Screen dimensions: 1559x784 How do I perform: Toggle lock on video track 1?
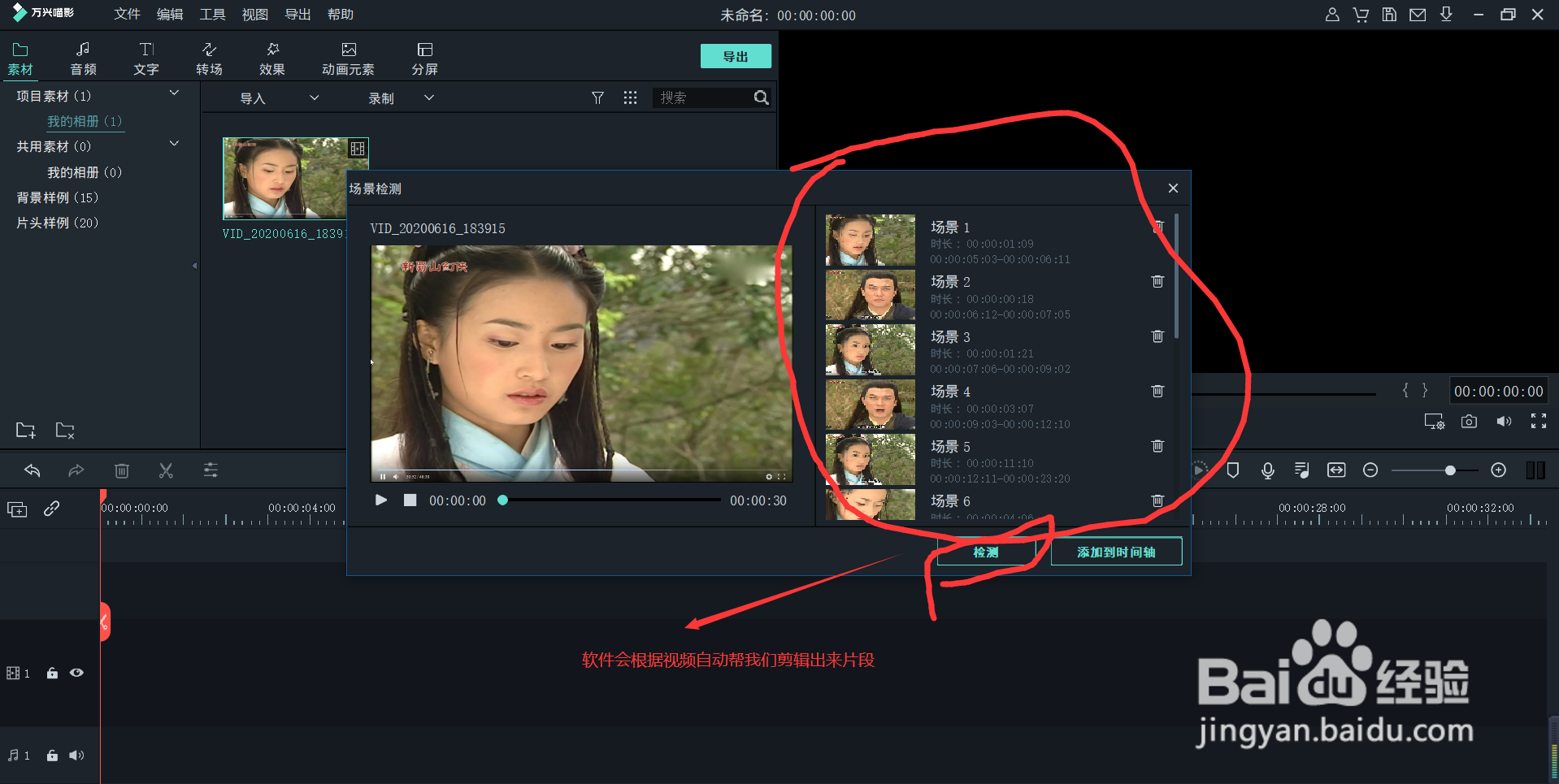pos(52,674)
